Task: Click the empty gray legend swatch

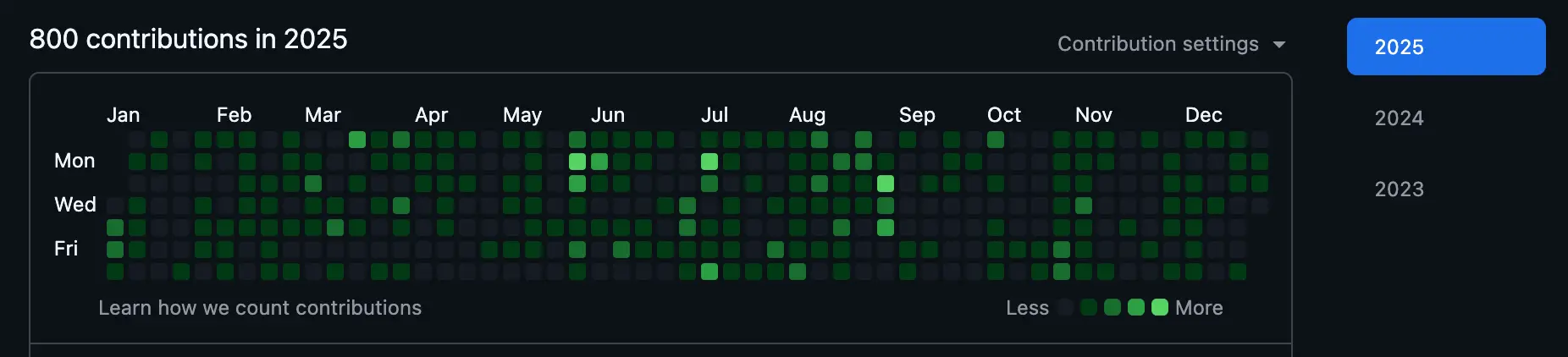Action: (x=1066, y=307)
